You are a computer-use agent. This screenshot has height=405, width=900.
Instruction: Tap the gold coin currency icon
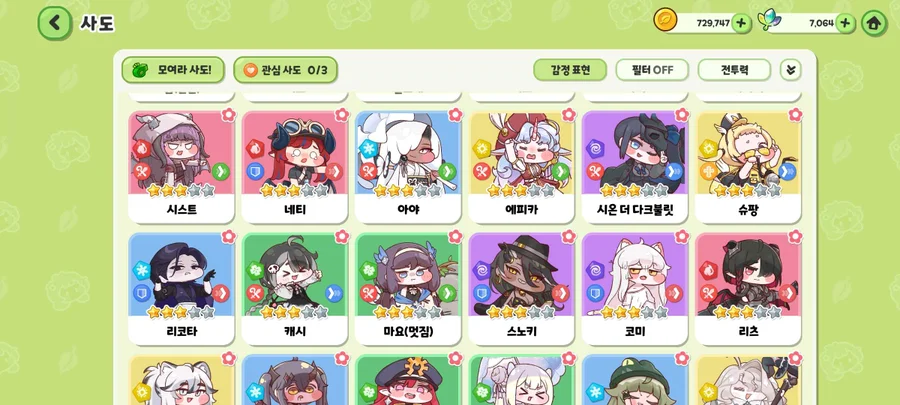coord(665,21)
